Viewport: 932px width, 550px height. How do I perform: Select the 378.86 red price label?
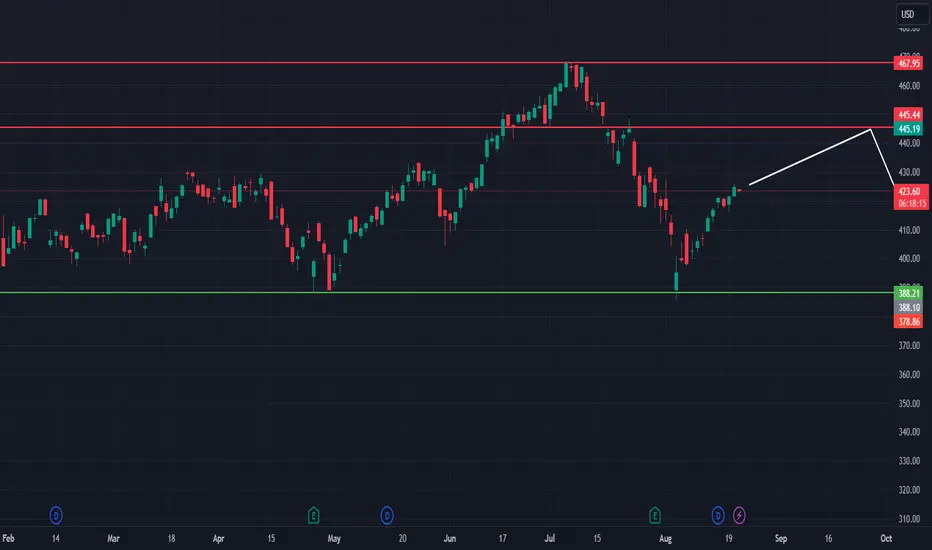pyautogui.click(x=908, y=322)
